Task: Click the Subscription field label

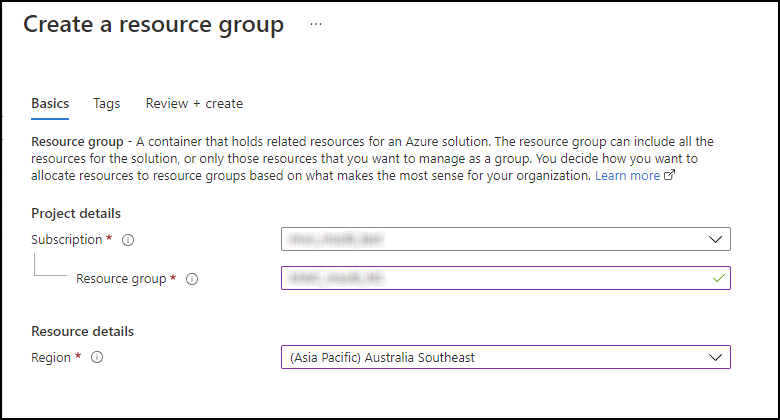Action: pos(67,240)
